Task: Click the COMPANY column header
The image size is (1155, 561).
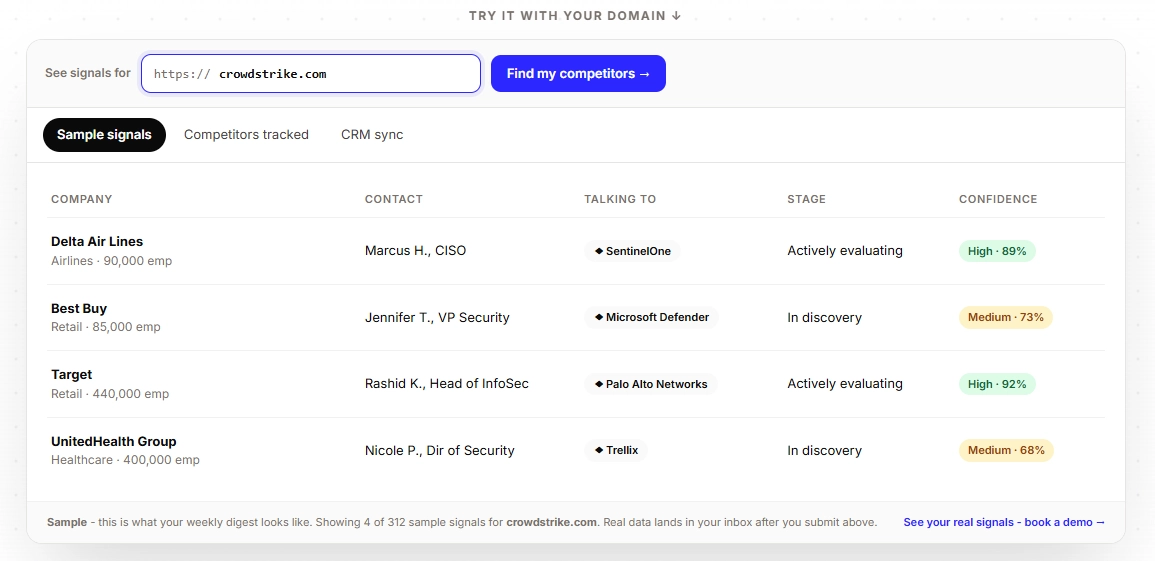Action: pyautogui.click(x=82, y=199)
